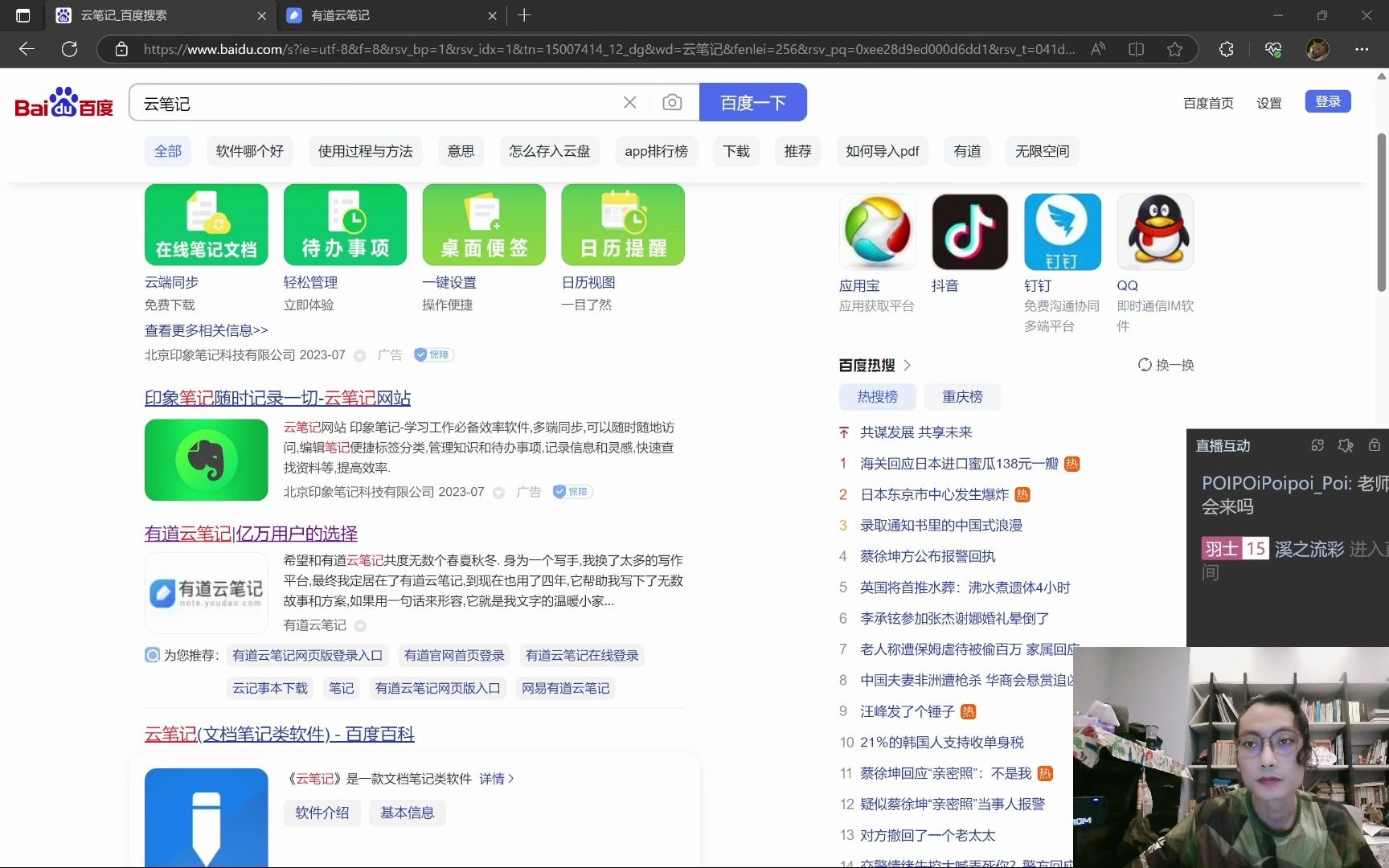This screenshot has height=868, width=1389.
Task: Clear the search box with X
Action: [629, 102]
